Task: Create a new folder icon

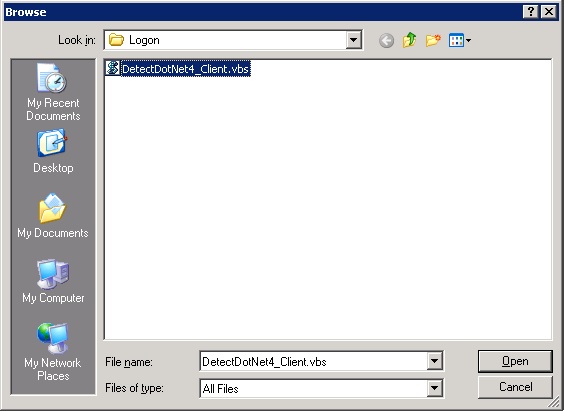Action: (433, 40)
